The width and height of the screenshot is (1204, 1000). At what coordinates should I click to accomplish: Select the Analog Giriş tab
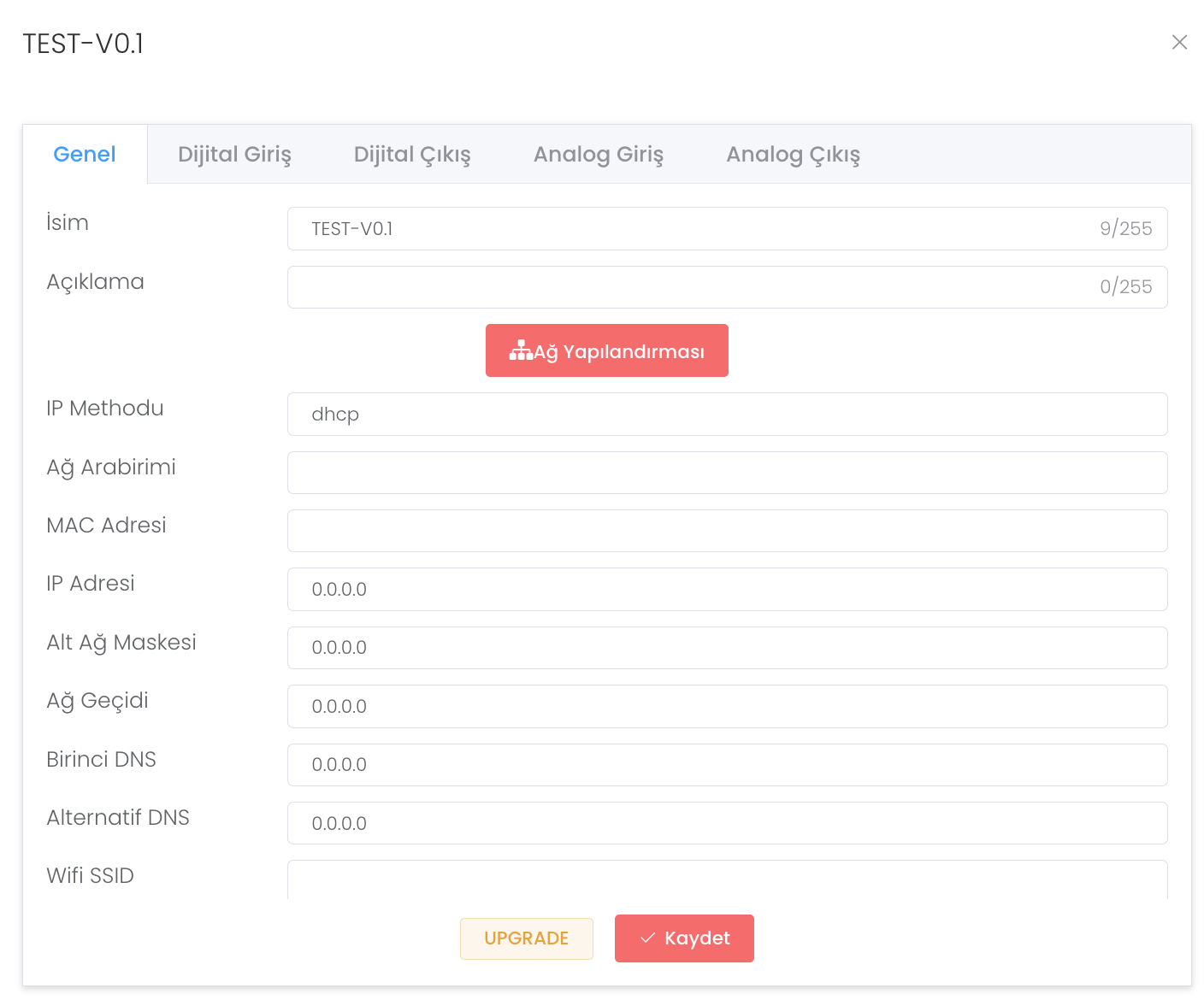(598, 155)
